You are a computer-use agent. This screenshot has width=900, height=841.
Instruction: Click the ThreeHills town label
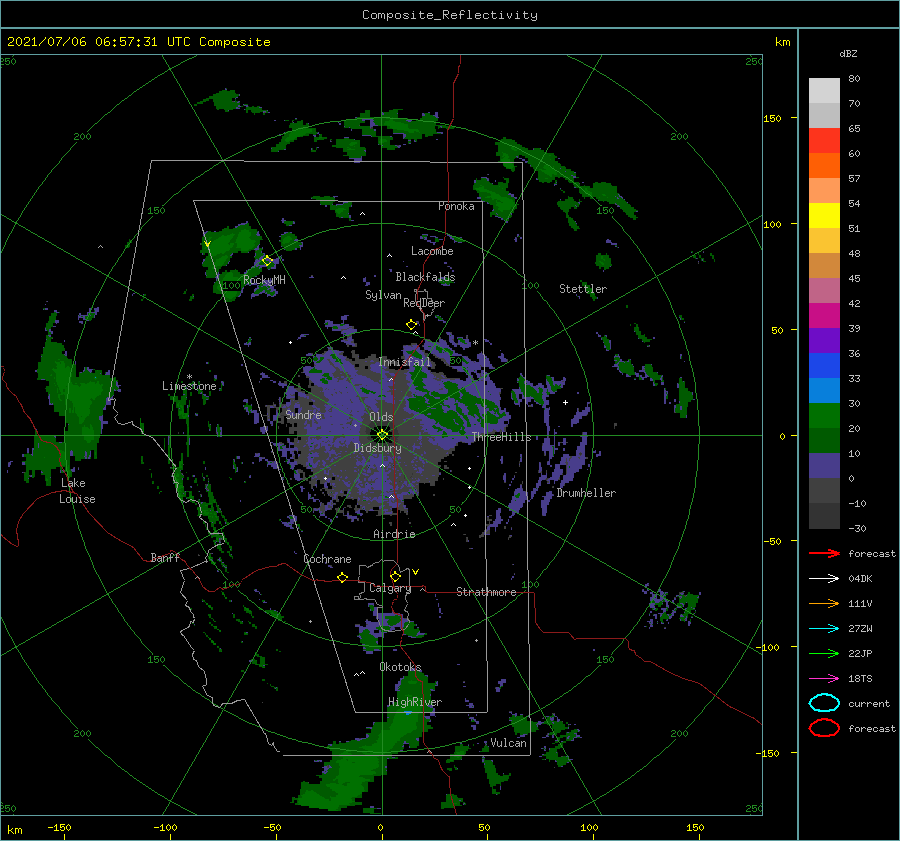(x=501, y=437)
